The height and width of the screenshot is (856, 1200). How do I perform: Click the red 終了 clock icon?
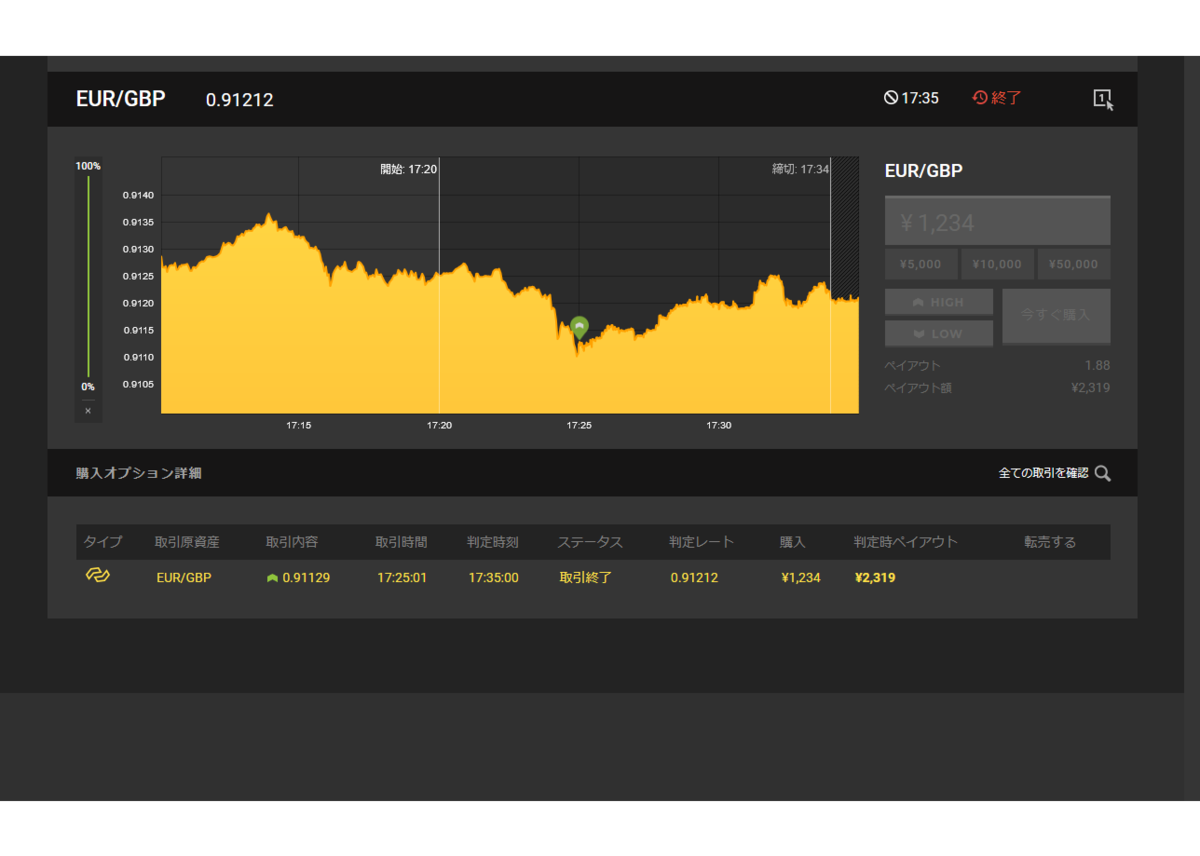(x=980, y=98)
